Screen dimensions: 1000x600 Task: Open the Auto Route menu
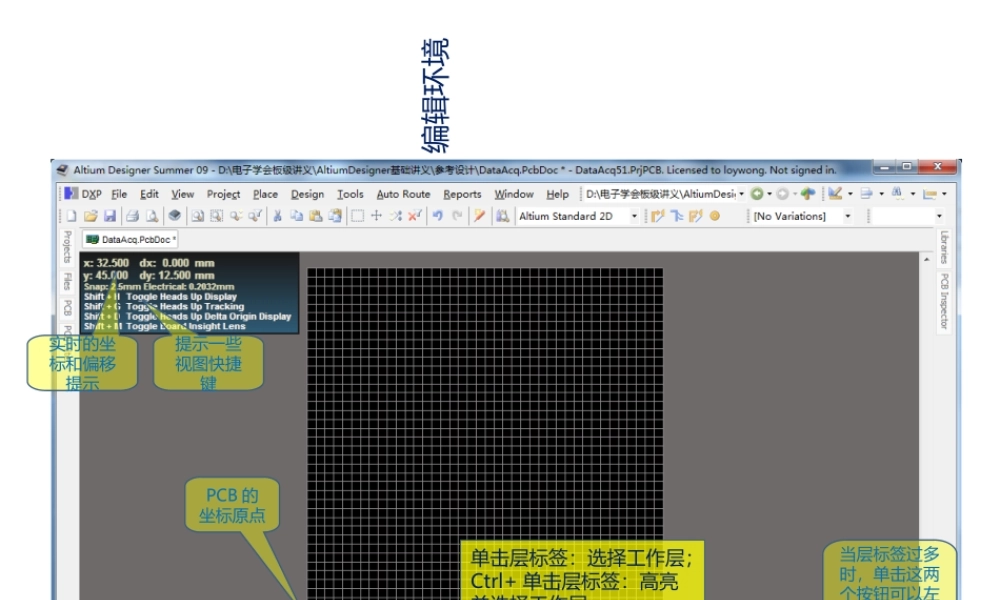(x=403, y=194)
